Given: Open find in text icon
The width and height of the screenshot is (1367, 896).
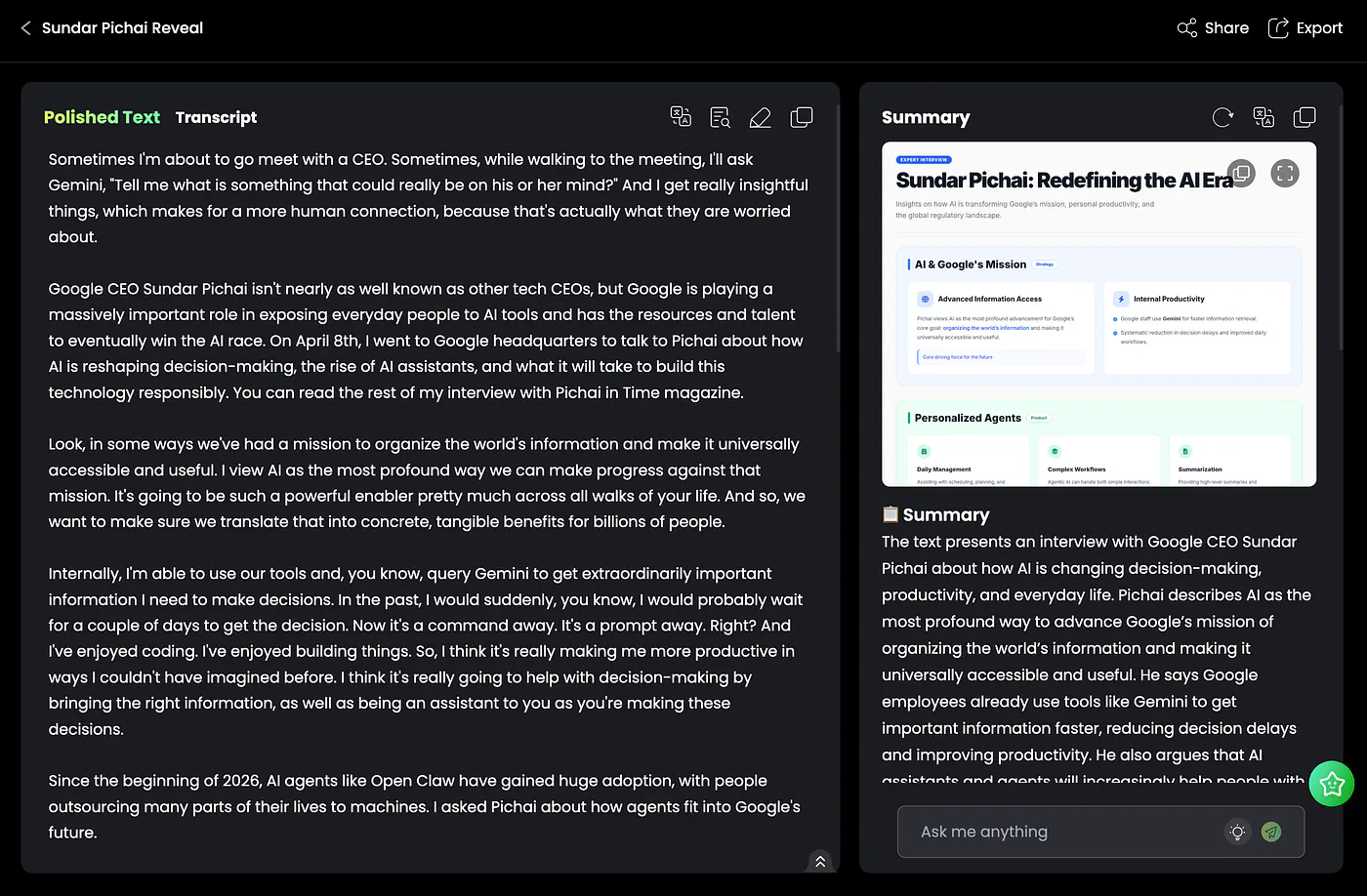Looking at the screenshot, I should coord(721,117).
